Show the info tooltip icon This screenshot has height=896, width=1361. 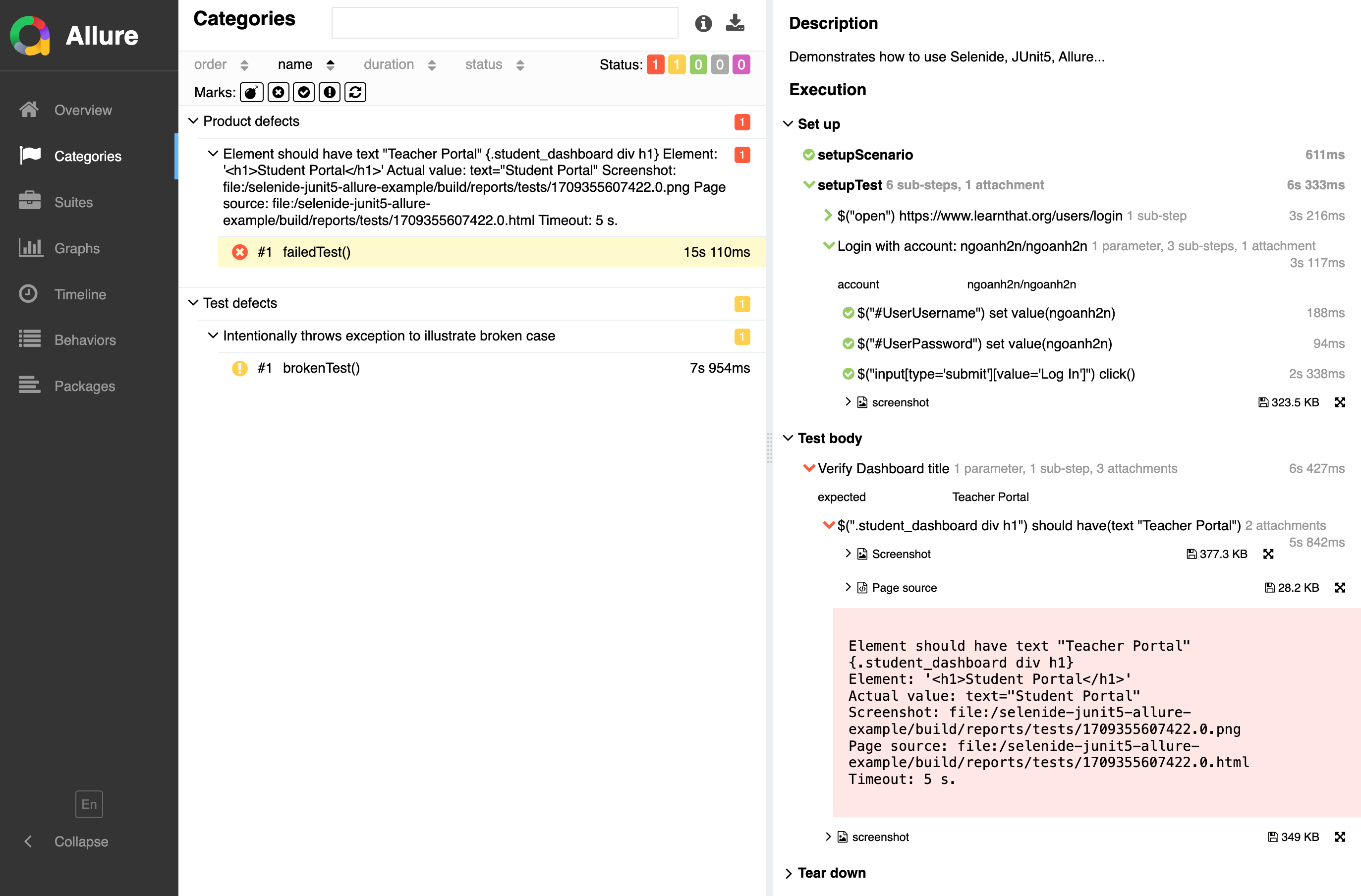[703, 23]
